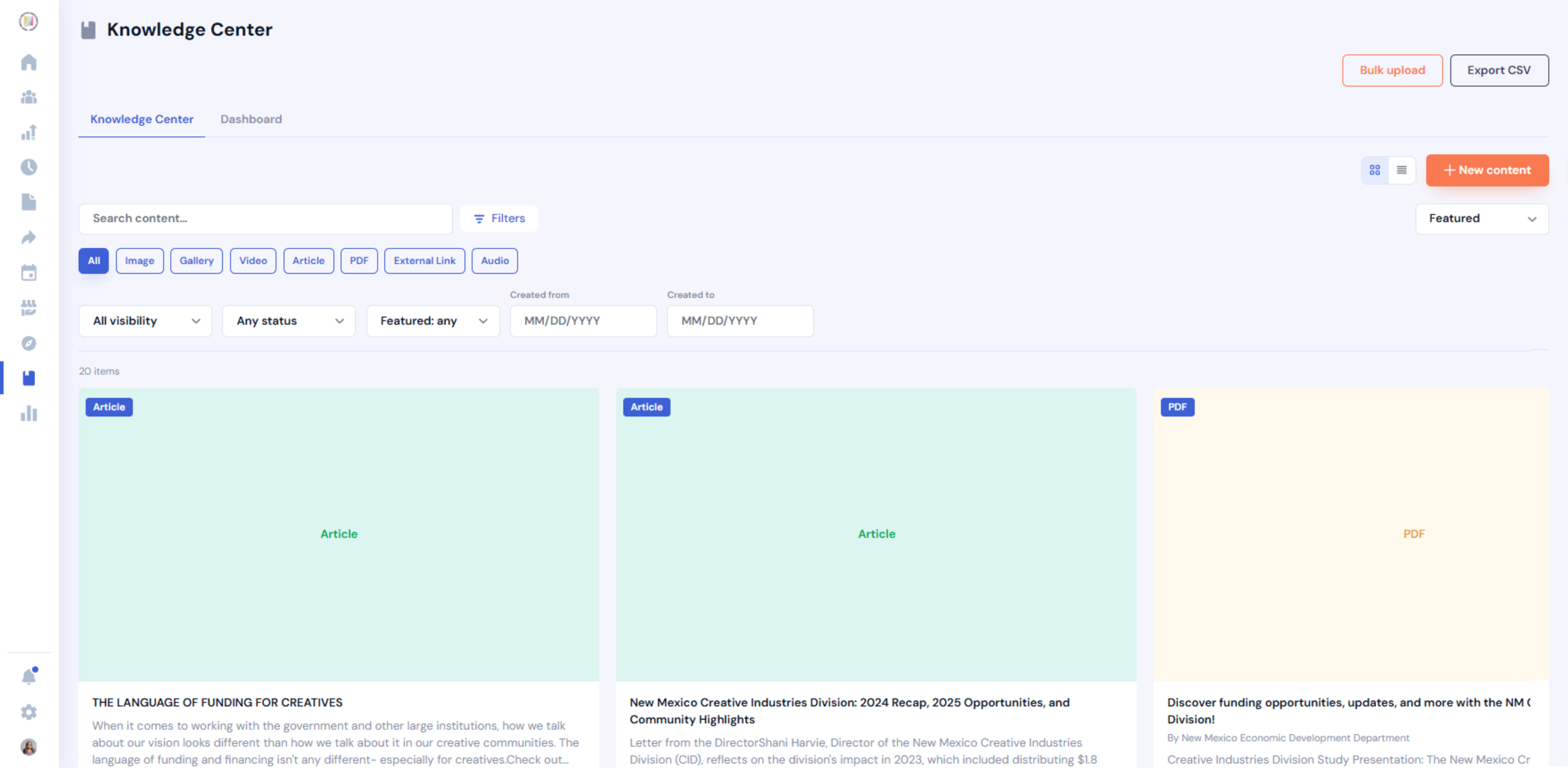This screenshot has width=1568, height=768.
Task: Click the share arrow sidebar icon
Action: [x=29, y=237]
